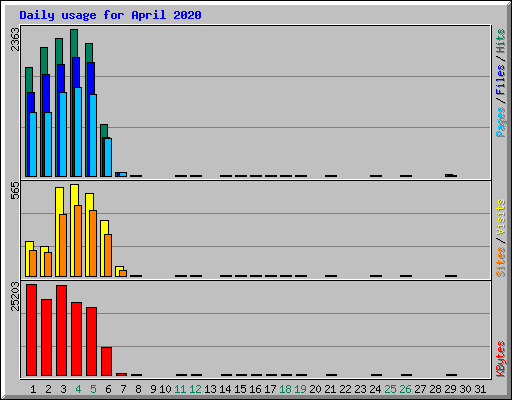
Task: Select day label 20 on the x-axis
Action: tap(315, 389)
